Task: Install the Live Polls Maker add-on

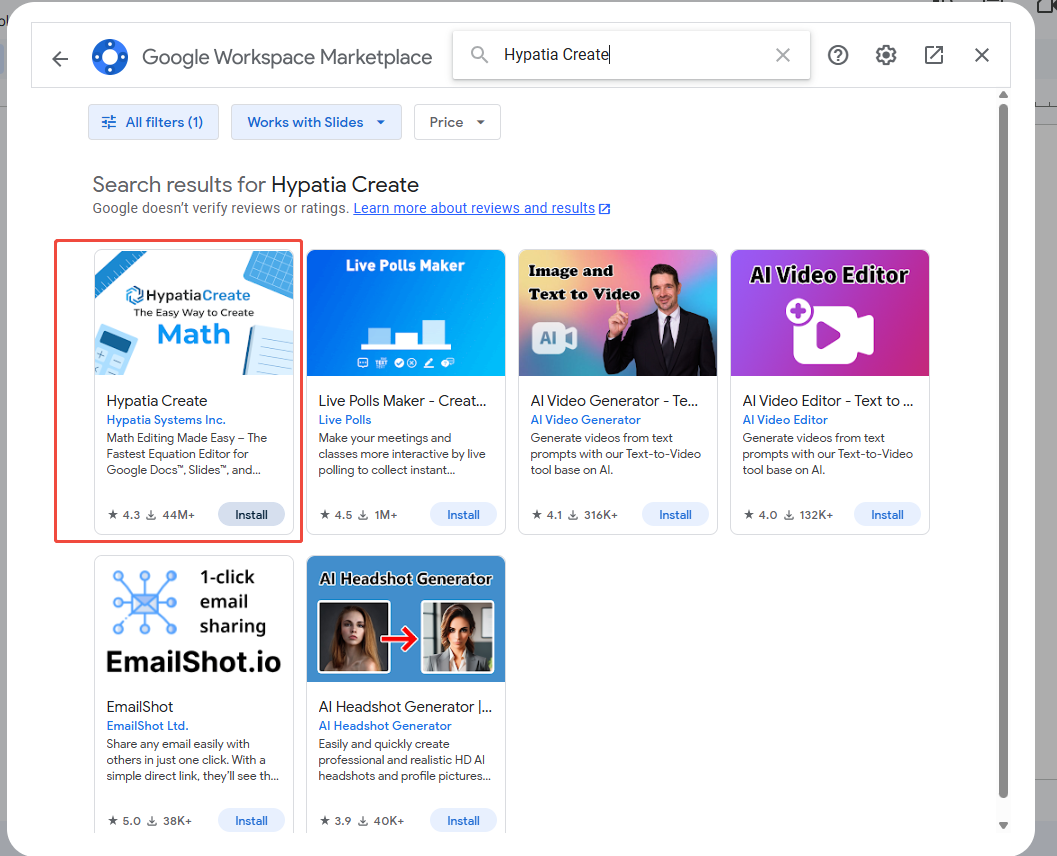Action: click(463, 513)
